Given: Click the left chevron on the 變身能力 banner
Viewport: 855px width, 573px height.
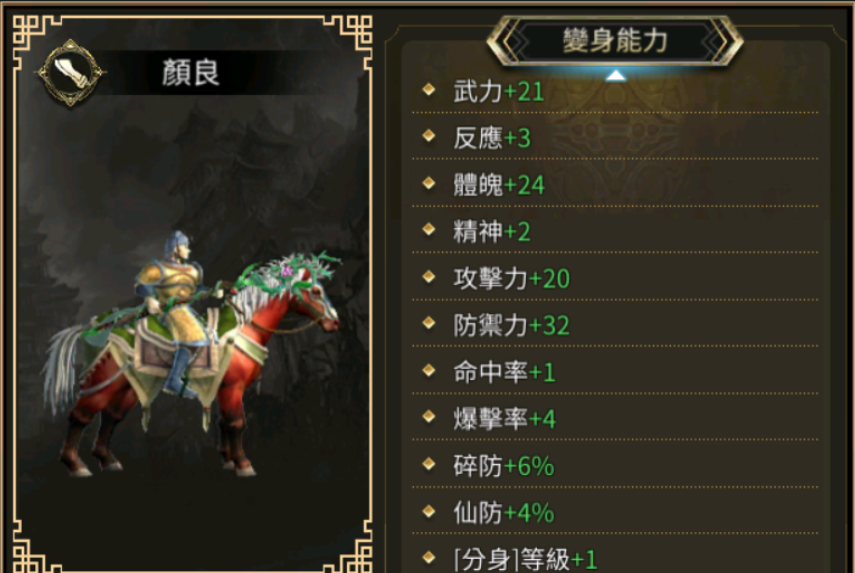Looking at the screenshot, I should click(511, 41).
